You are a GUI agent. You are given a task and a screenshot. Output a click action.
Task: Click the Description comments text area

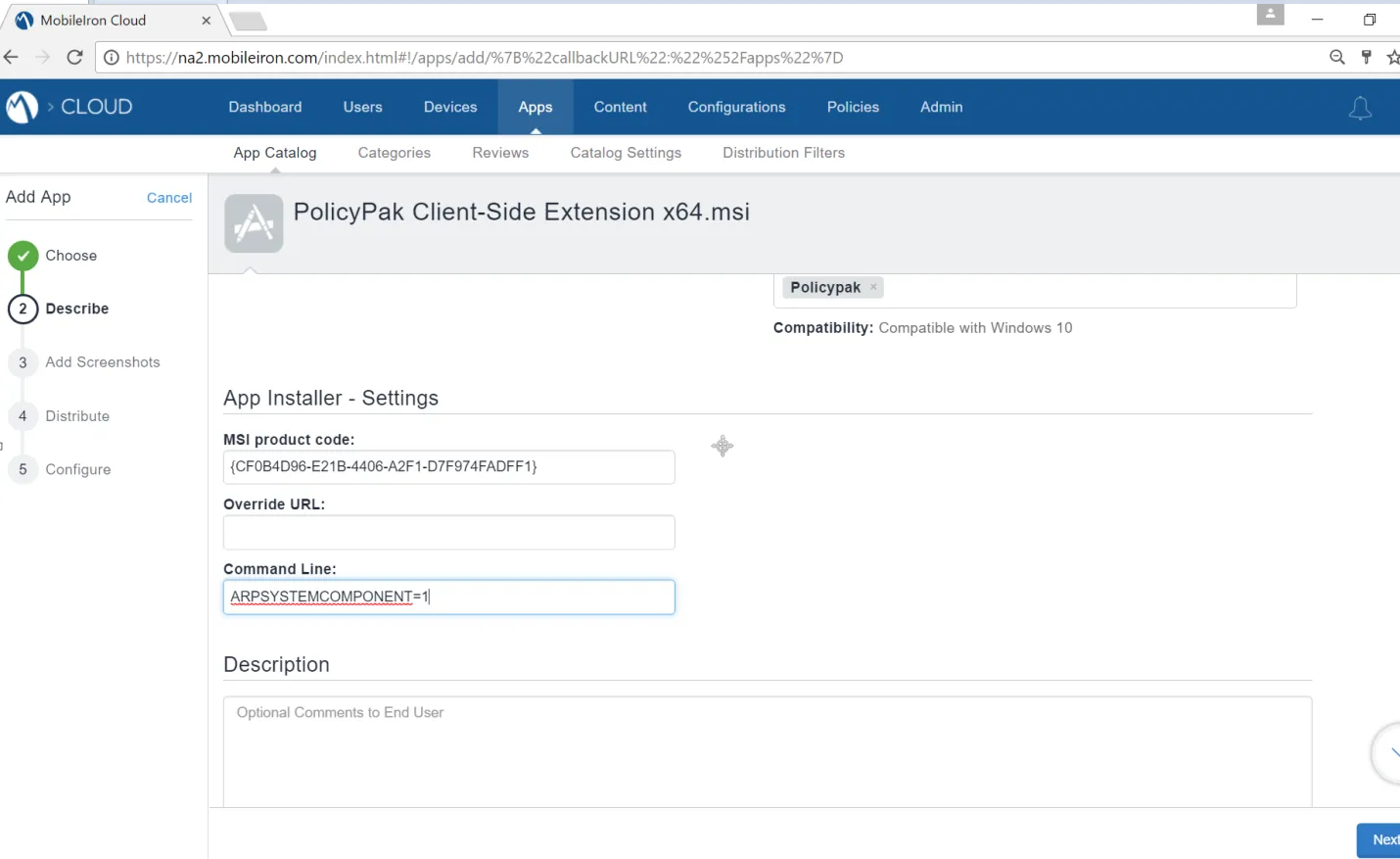point(768,752)
